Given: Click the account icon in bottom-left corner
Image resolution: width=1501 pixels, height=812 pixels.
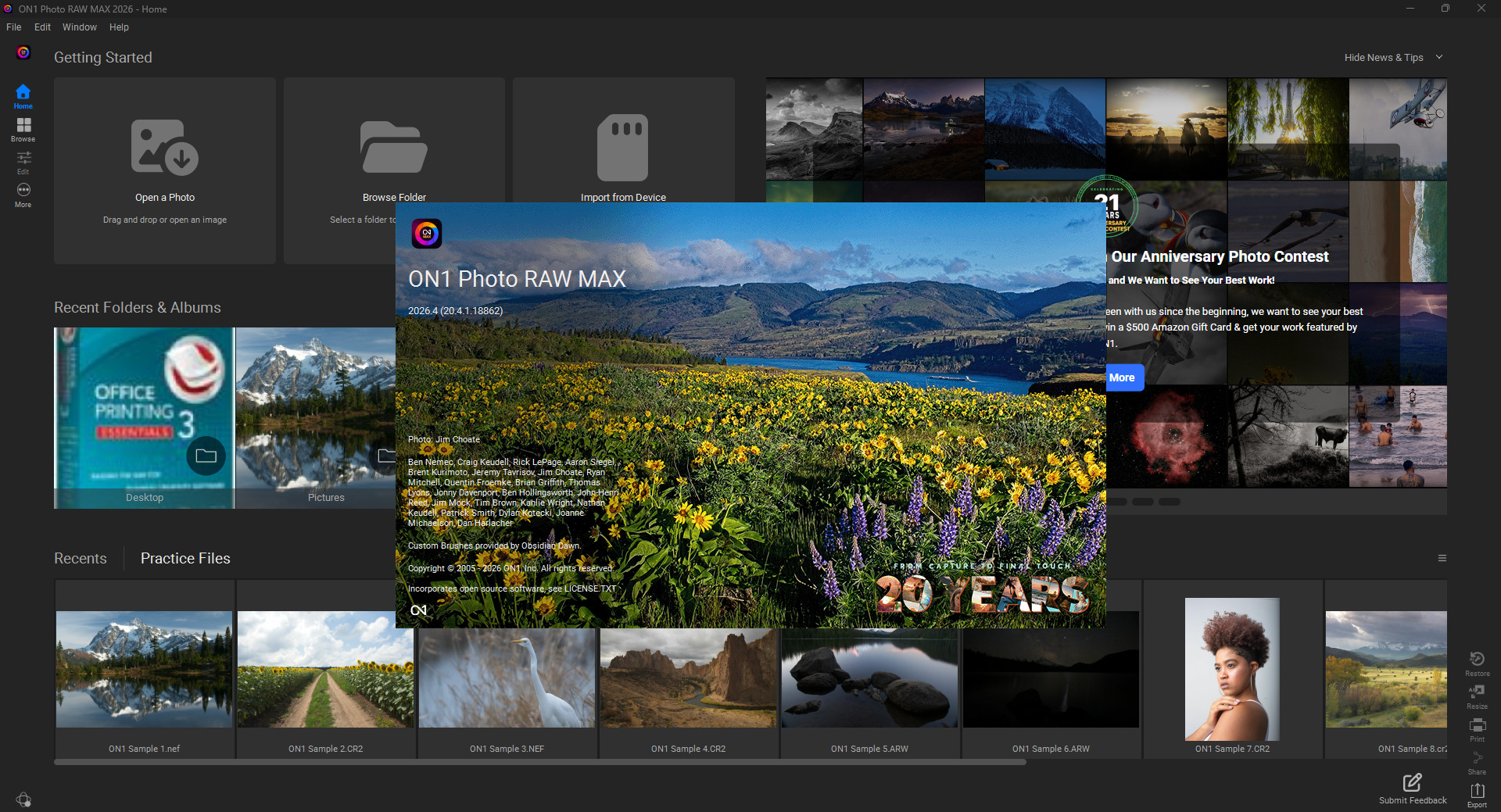Looking at the screenshot, I should coord(23,799).
